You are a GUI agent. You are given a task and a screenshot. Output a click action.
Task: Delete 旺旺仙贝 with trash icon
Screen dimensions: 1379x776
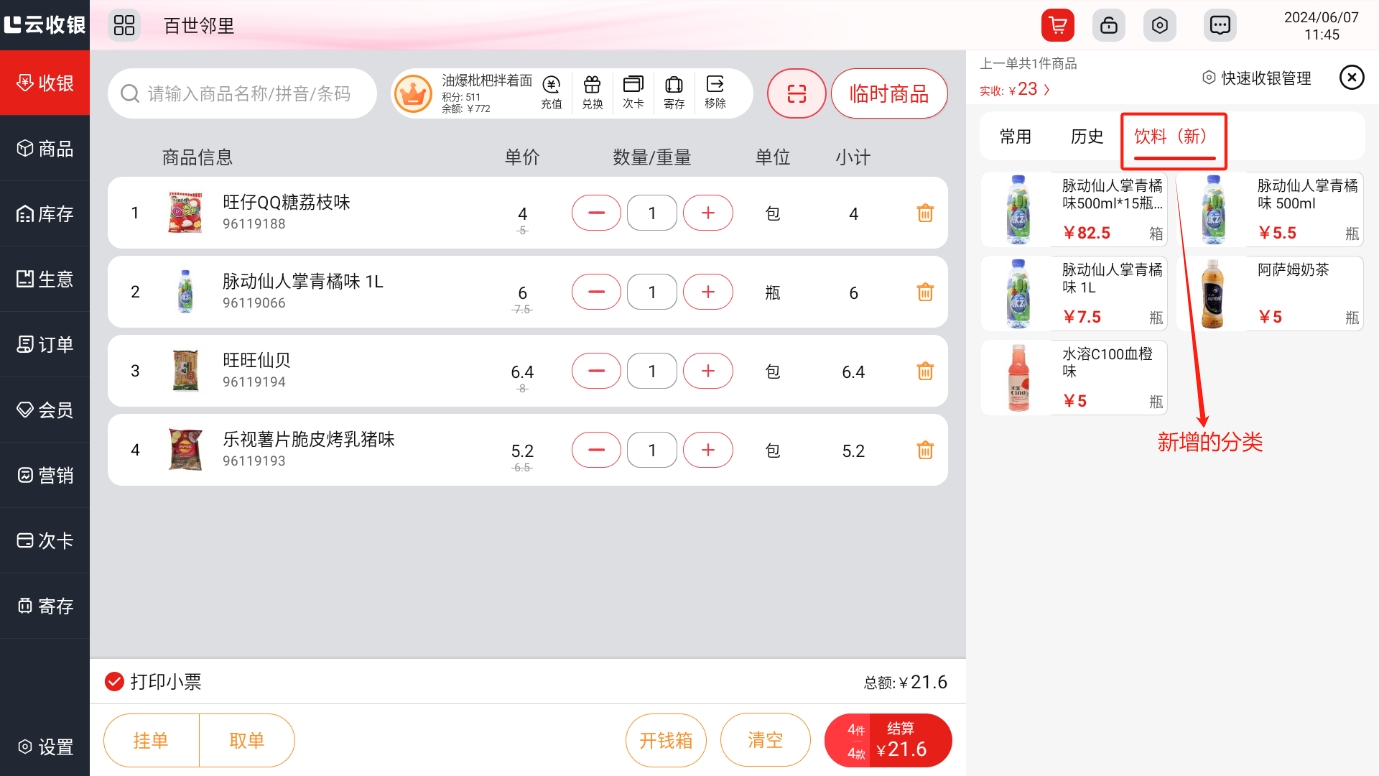925,371
